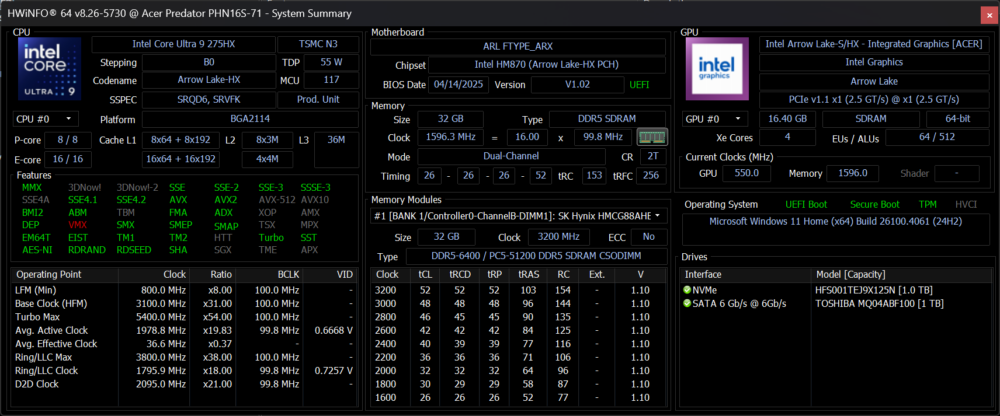Click the Mode Dual-Channel field

tap(511, 157)
